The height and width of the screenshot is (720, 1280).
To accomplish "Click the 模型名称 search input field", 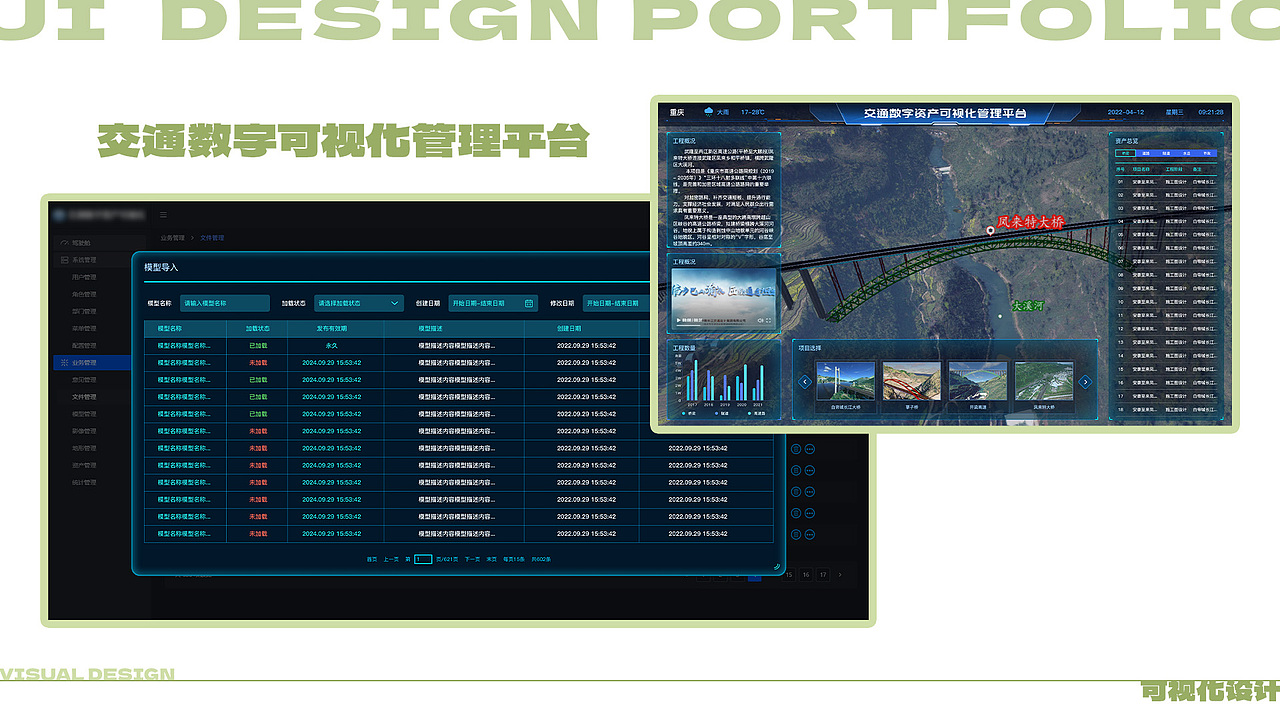I will (x=225, y=303).
